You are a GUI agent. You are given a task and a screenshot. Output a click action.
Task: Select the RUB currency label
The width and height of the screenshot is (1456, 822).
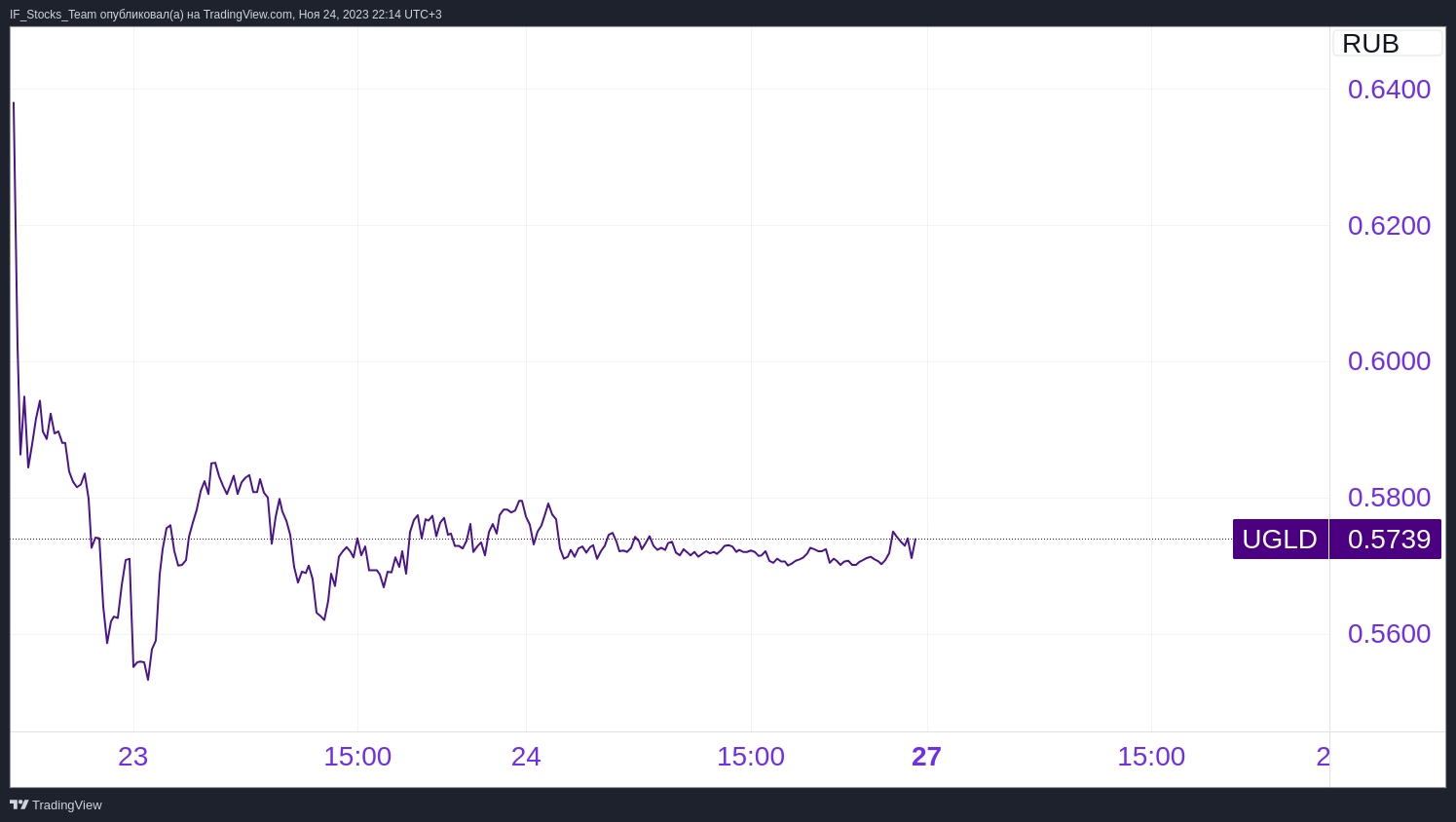pyautogui.click(x=1387, y=43)
